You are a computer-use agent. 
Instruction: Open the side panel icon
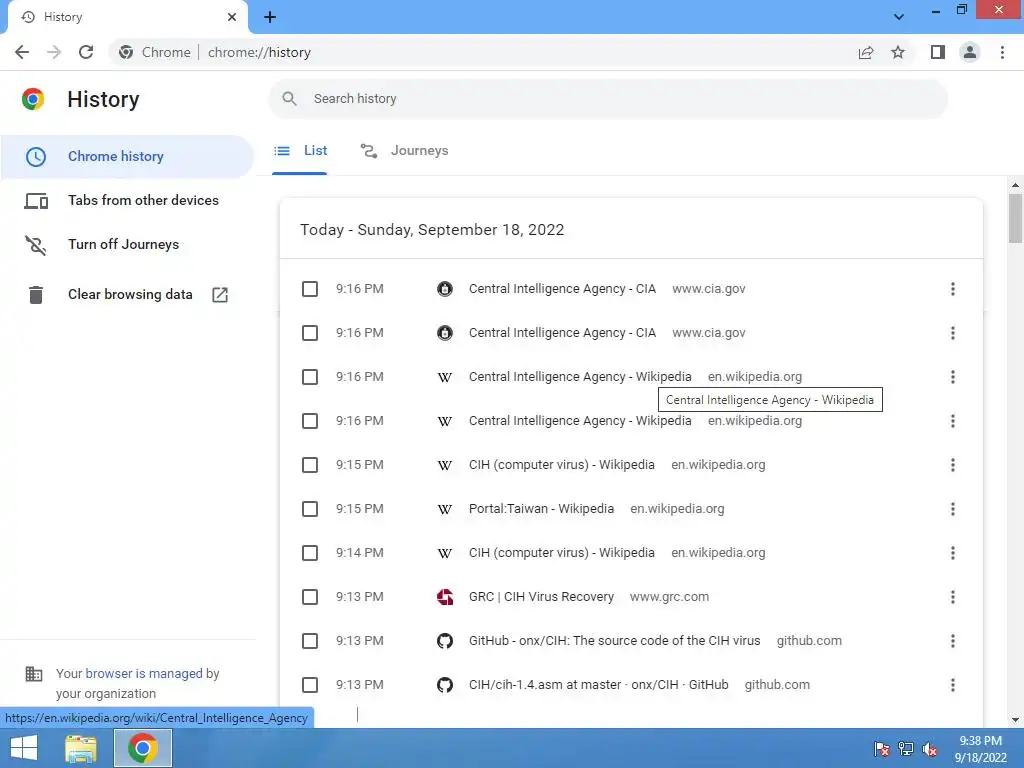click(938, 52)
